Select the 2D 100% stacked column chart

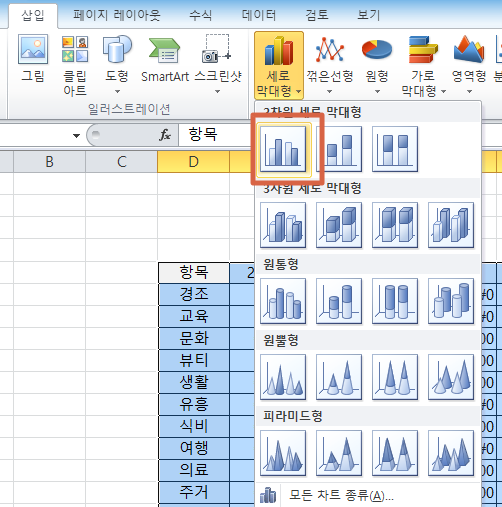pyautogui.click(x=395, y=149)
